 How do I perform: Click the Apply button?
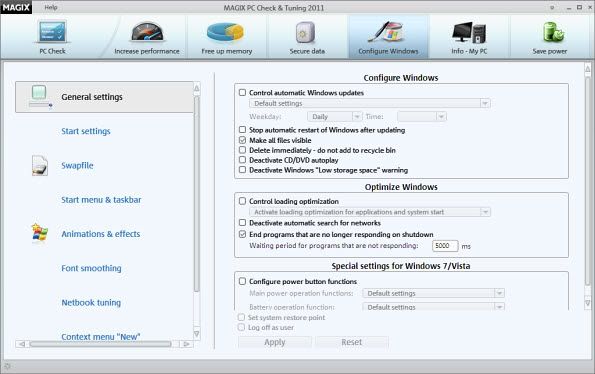click(x=275, y=342)
